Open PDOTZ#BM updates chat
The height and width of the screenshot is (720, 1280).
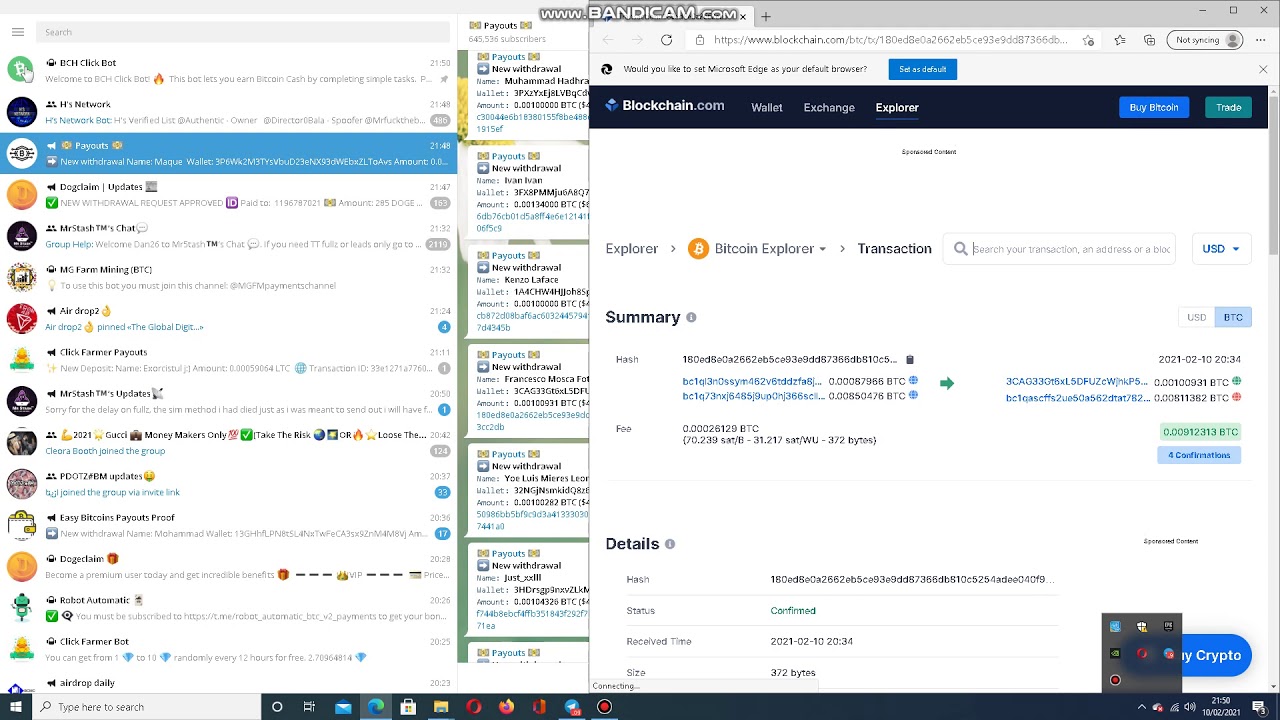pos(228,484)
